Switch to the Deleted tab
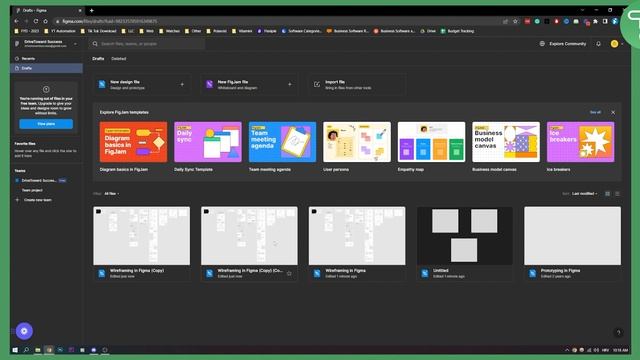The image size is (640, 360). pyautogui.click(x=118, y=59)
